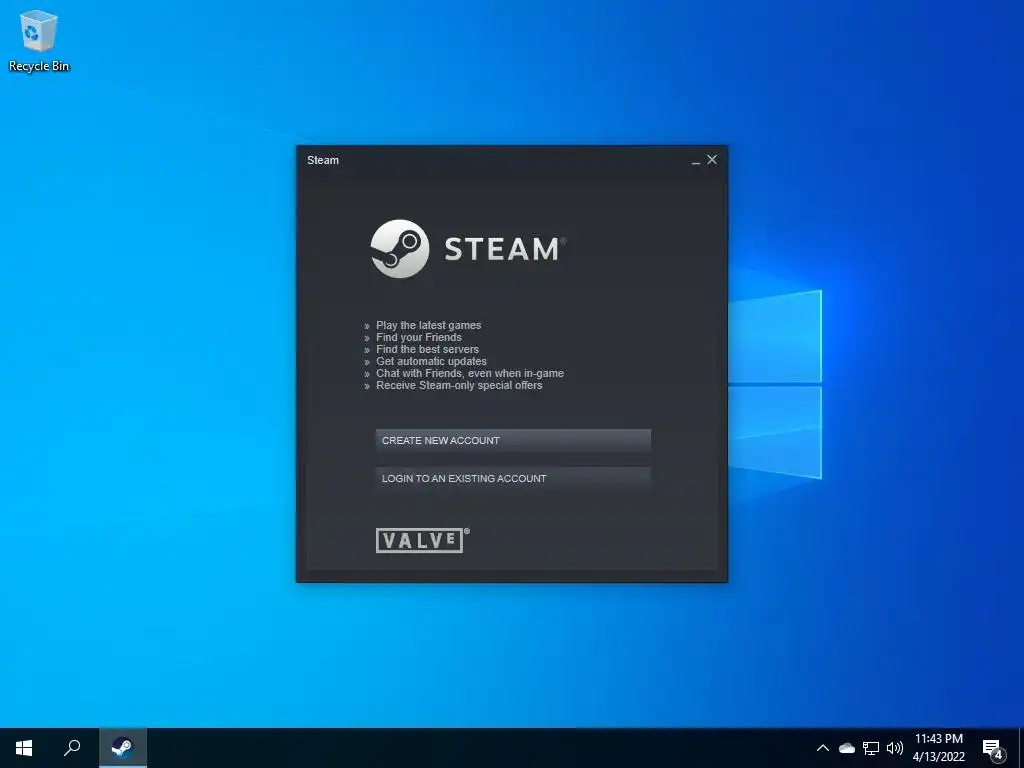Close the Steam window

pos(712,159)
